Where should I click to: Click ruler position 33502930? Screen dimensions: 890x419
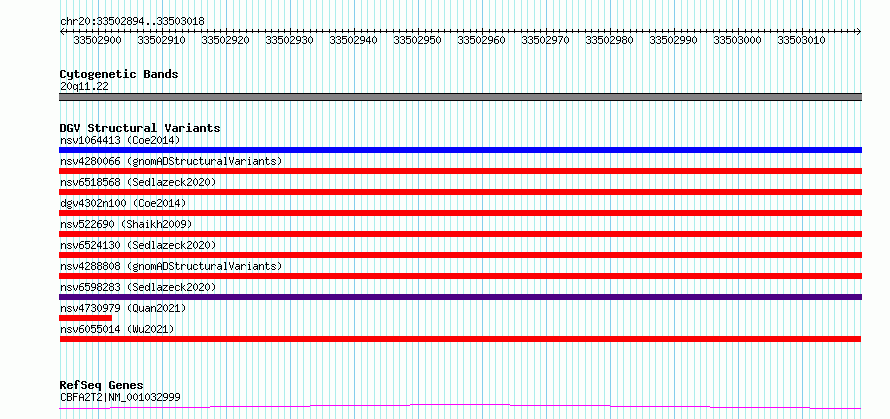click(289, 40)
